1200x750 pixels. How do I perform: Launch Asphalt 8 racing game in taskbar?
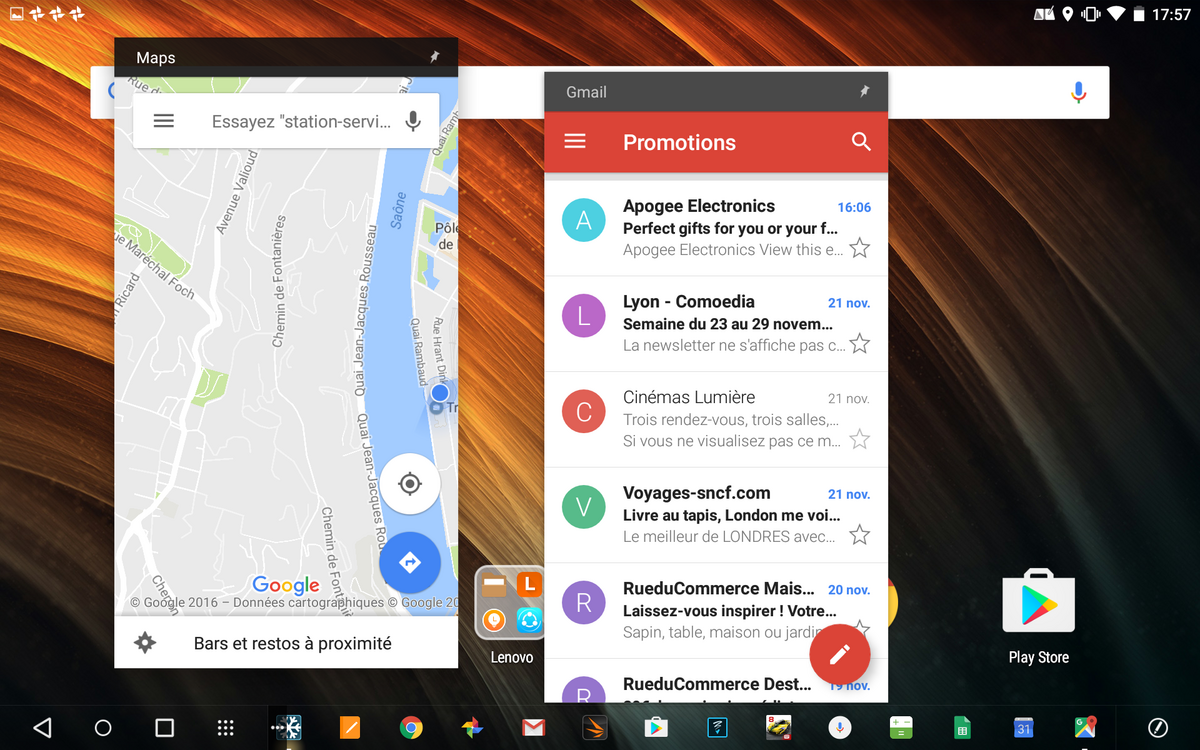point(778,728)
